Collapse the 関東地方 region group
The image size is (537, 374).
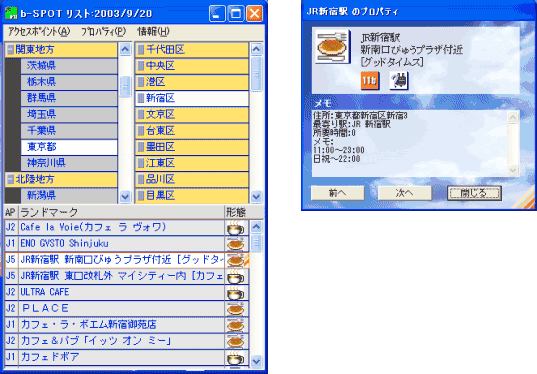(11, 50)
